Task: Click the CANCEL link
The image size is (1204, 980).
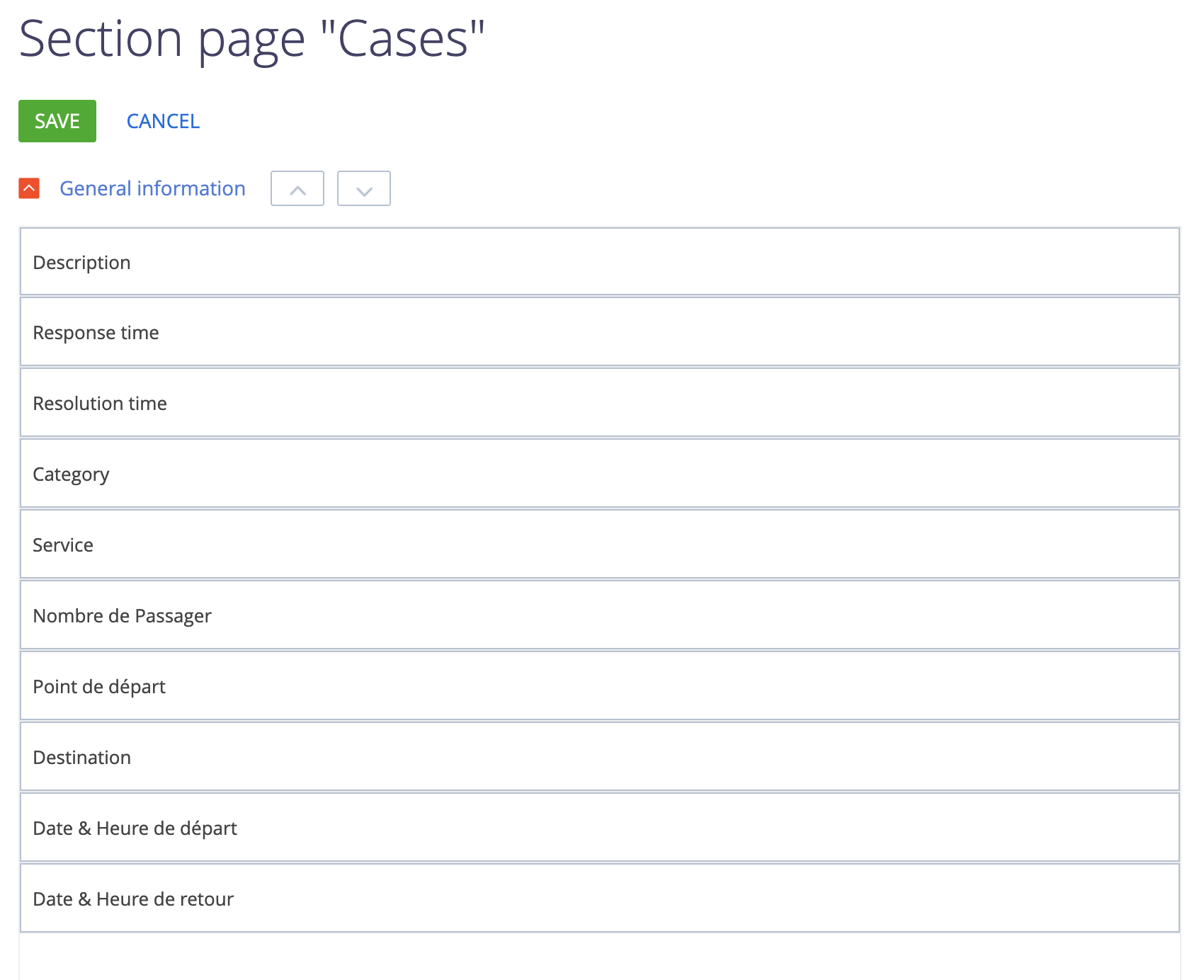Action: point(163,121)
